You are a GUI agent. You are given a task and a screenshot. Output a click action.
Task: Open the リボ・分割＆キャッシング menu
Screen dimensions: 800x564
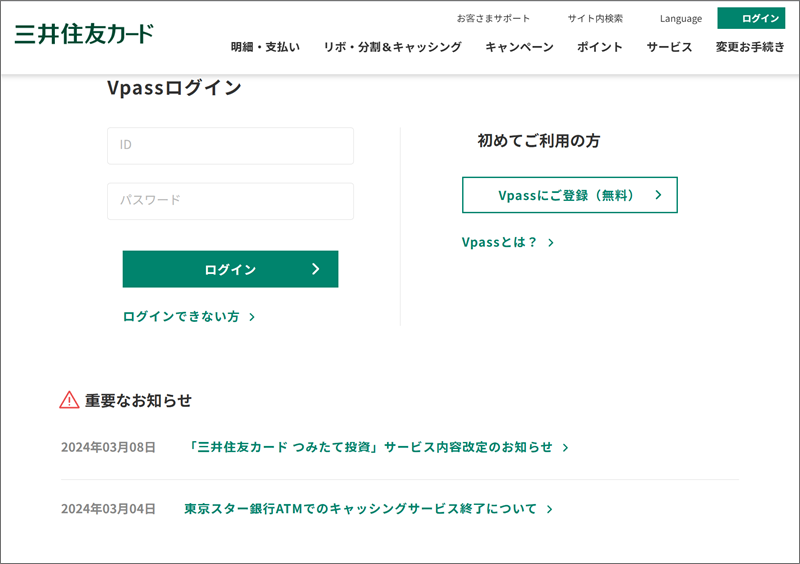(x=392, y=47)
